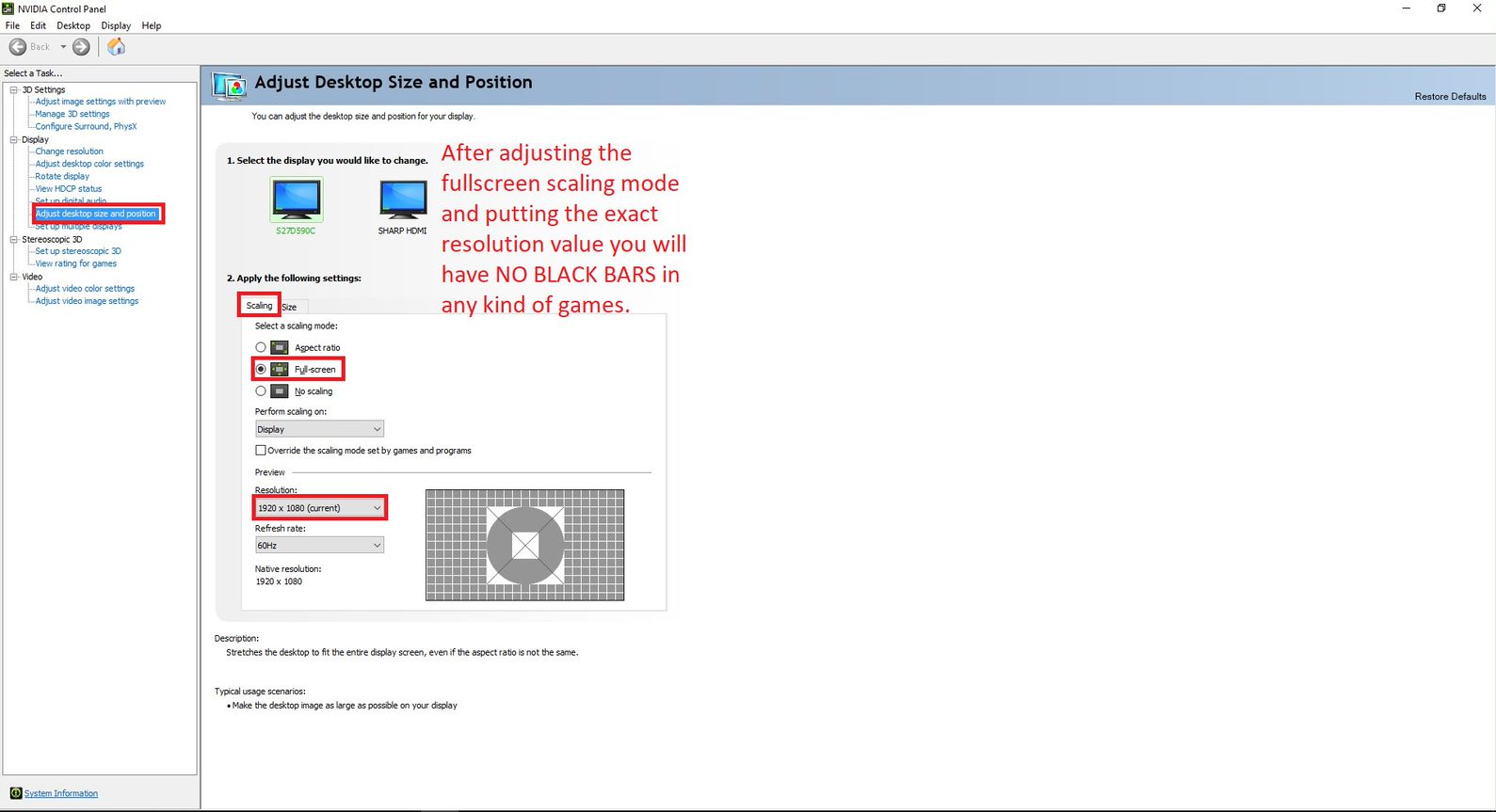Open Adjust video color settings
This screenshot has height=812, width=1496.
pyautogui.click(x=85, y=289)
